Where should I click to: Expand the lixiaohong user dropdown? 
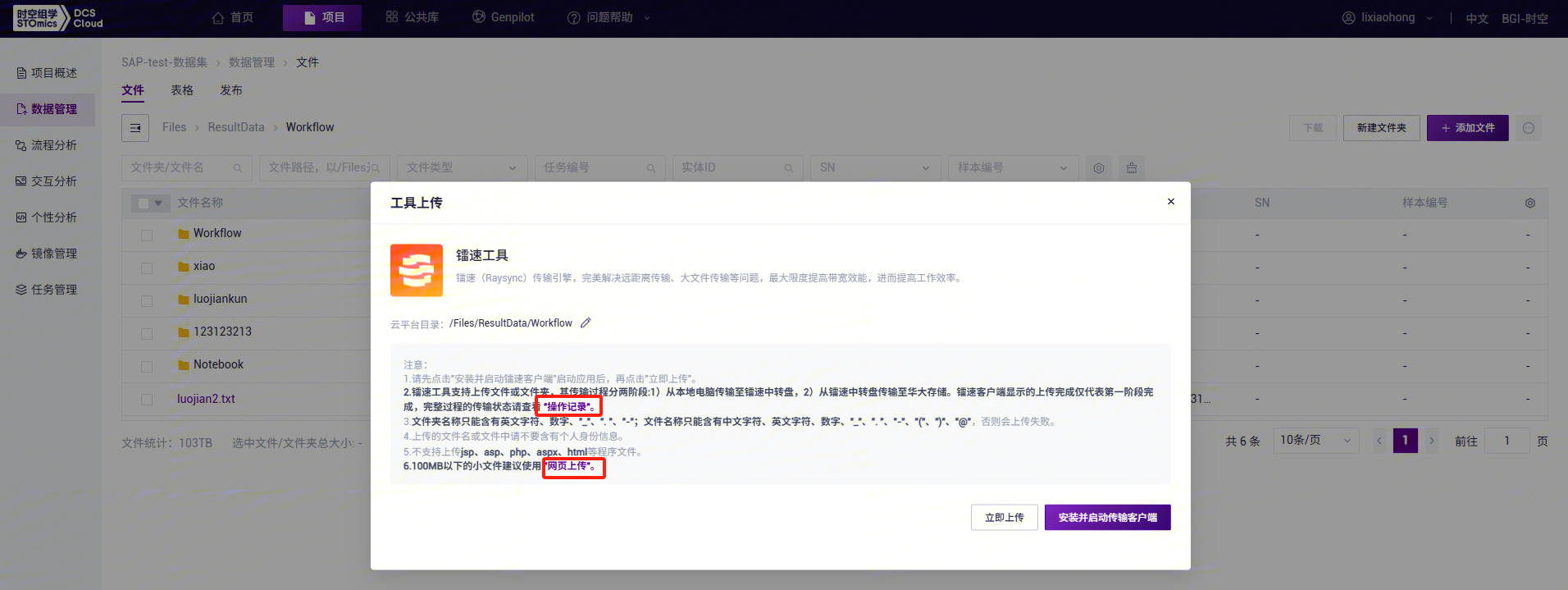(1388, 17)
